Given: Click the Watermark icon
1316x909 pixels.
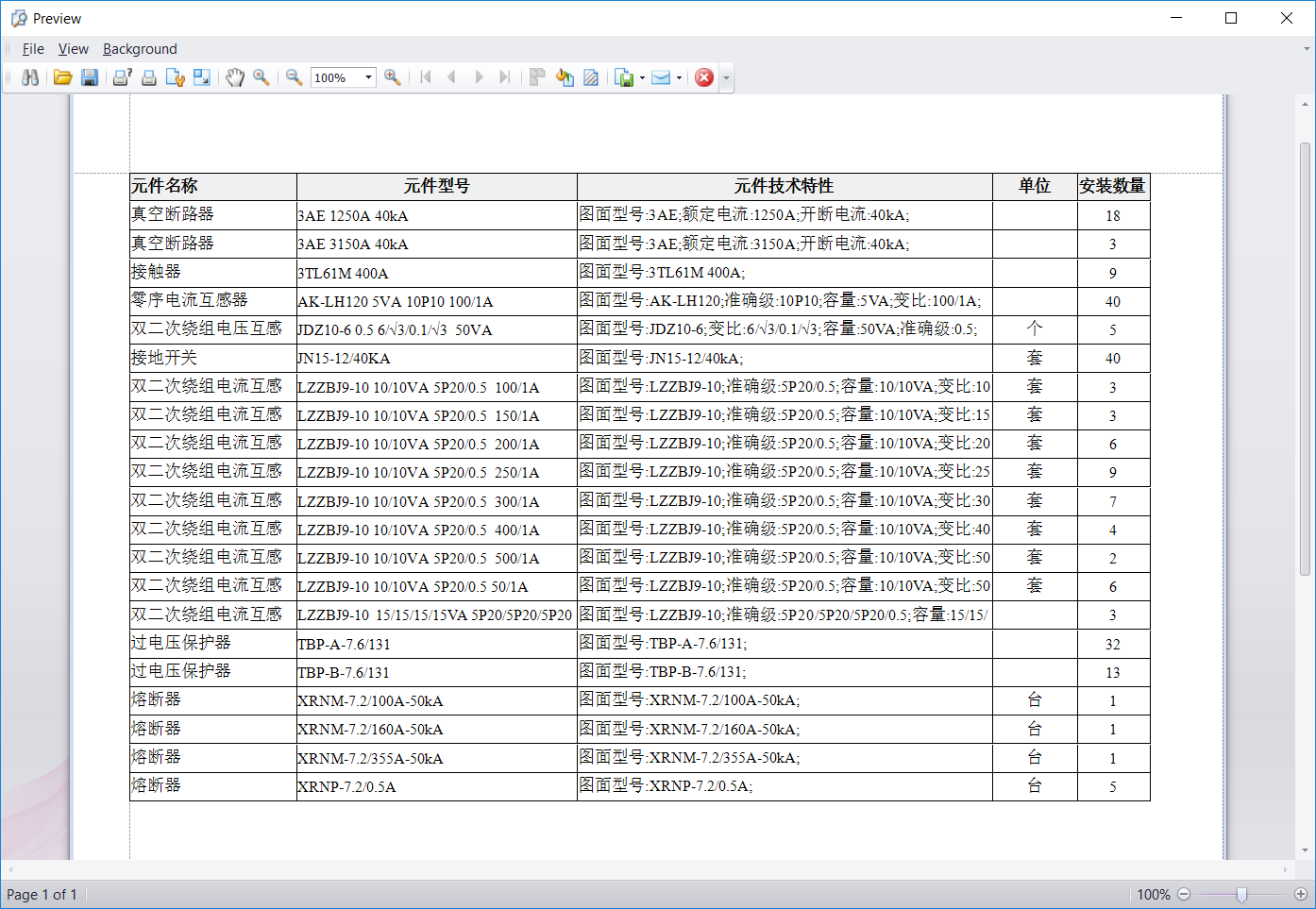Looking at the screenshot, I should coord(591,77).
